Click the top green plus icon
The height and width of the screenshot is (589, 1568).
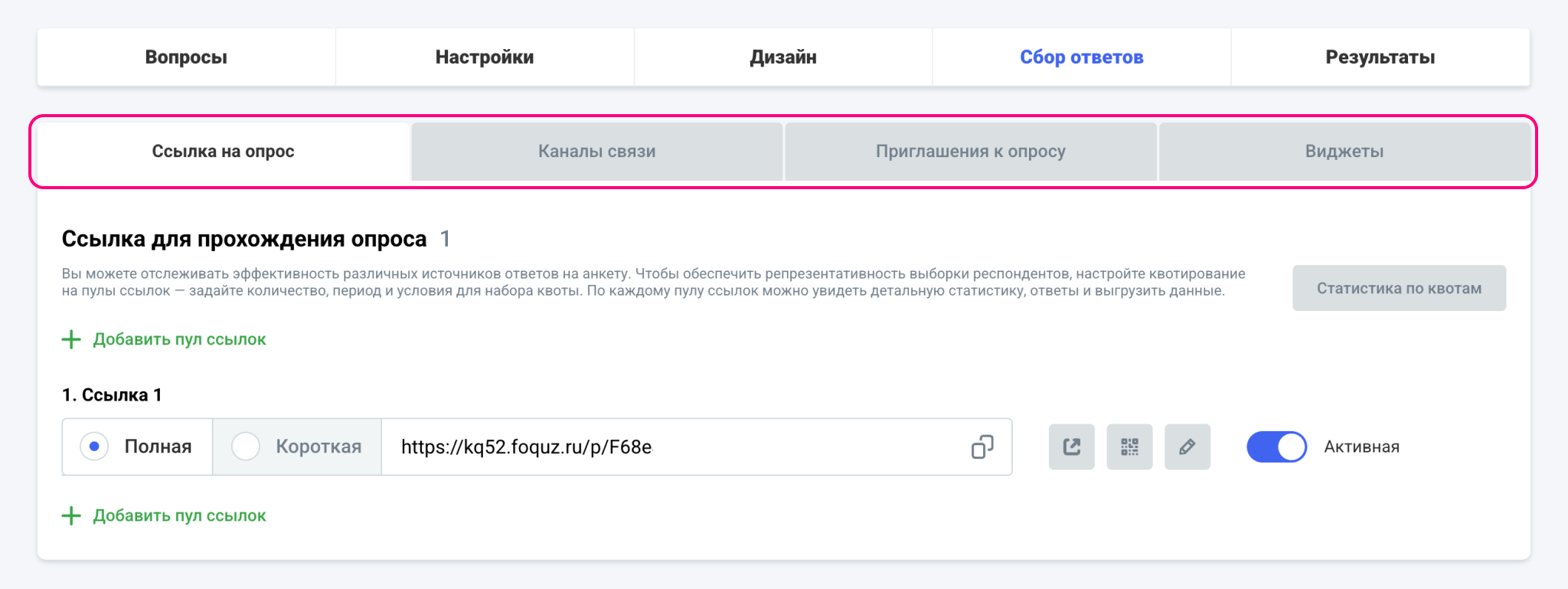(x=71, y=339)
